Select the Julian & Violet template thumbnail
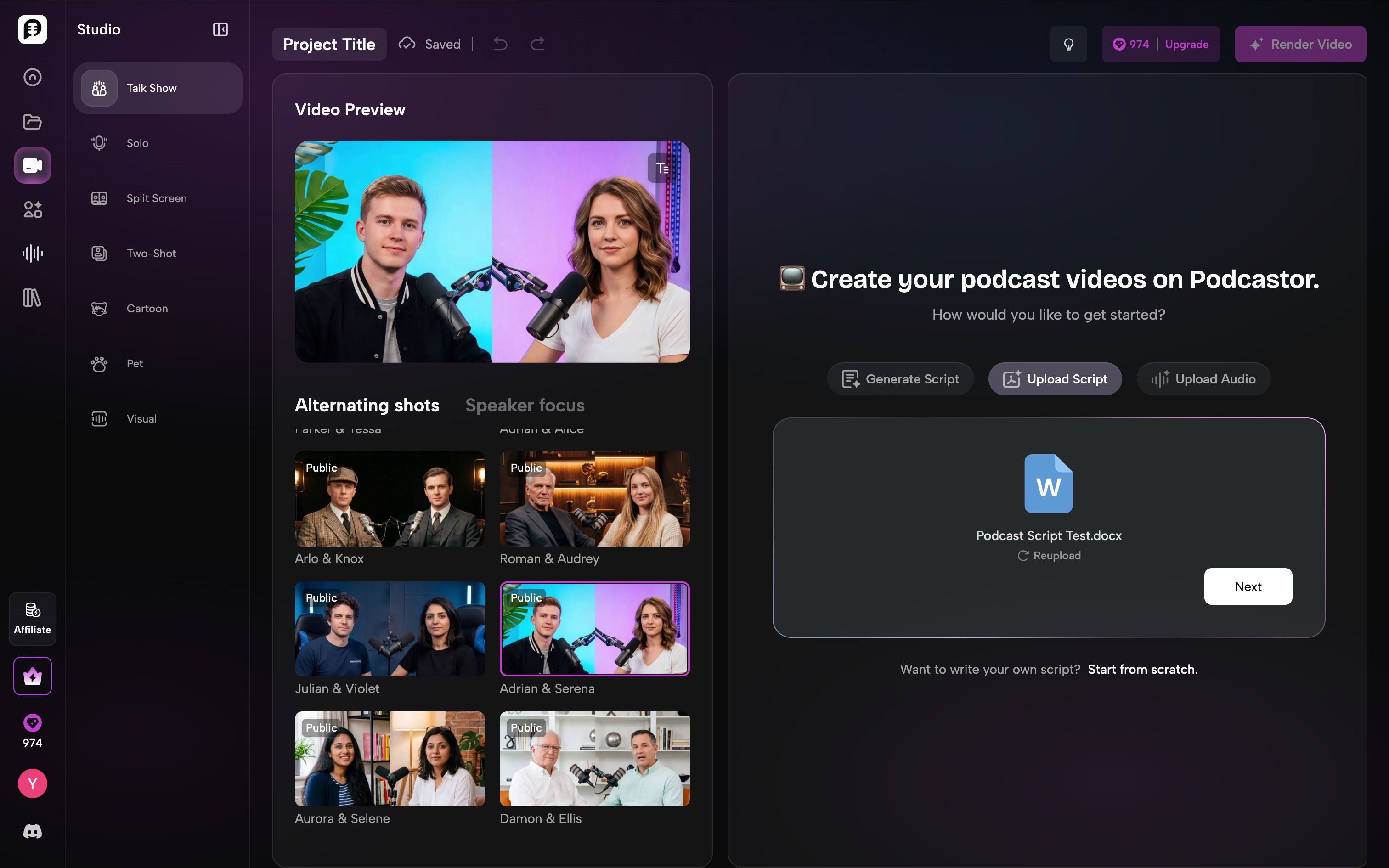The height and width of the screenshot is (868, 1389). point(390,629)
